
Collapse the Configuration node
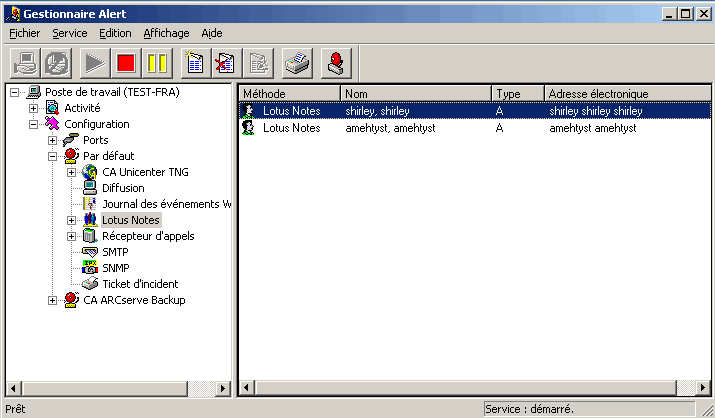[33, 124]
